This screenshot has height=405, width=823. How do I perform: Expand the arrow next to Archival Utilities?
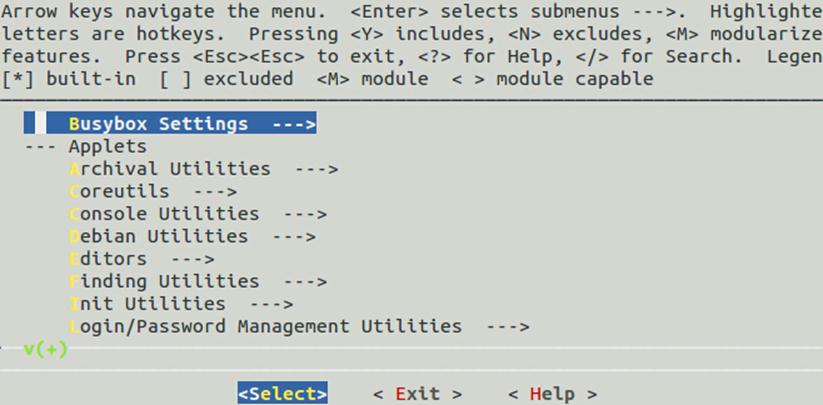(316, 168)
